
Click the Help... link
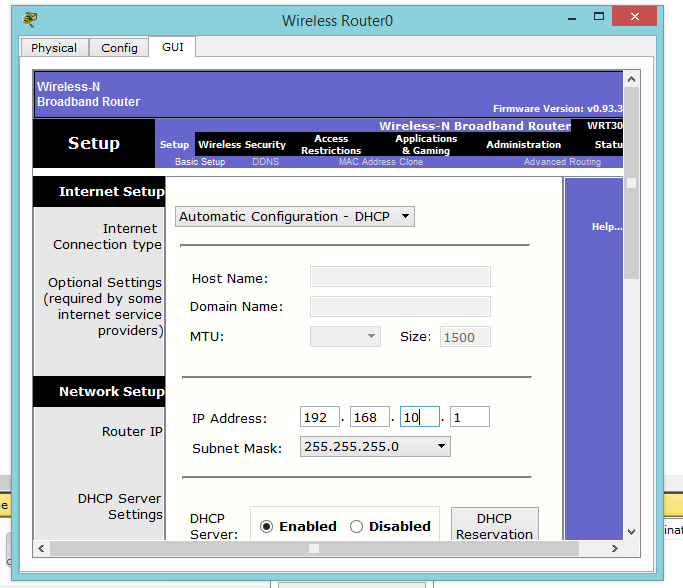[607, 226]
